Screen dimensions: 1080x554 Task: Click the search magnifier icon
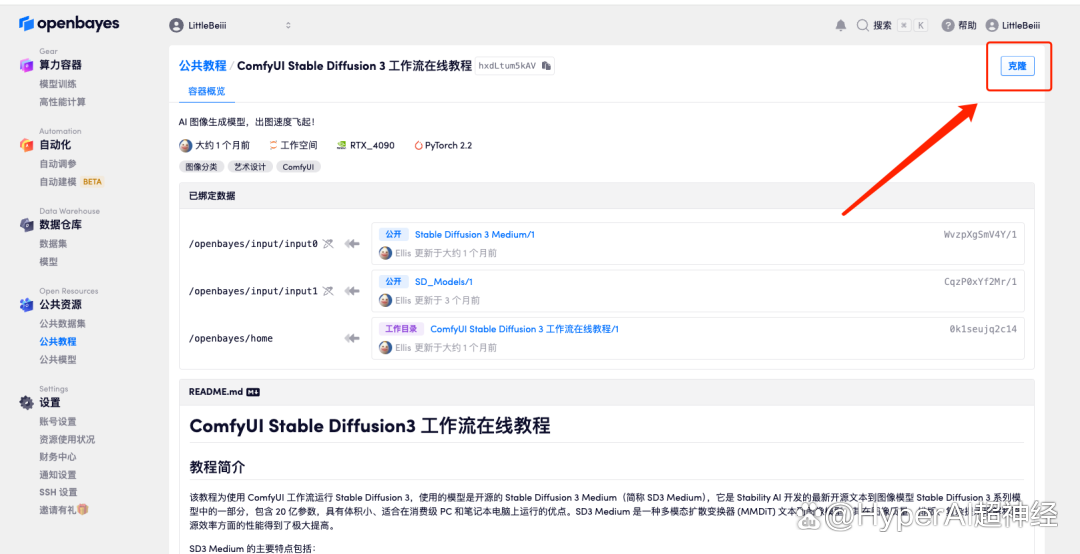tap(862, 25)
